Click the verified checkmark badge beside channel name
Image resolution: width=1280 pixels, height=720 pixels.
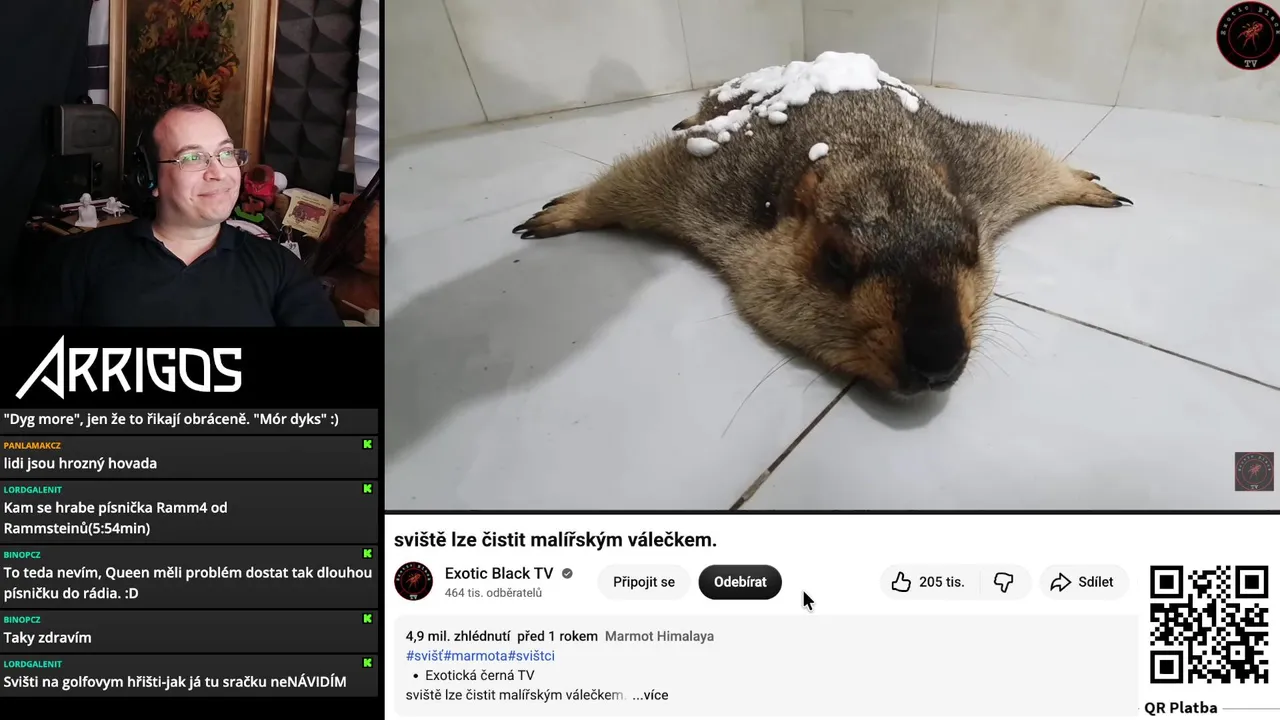[x=567, y=574]
